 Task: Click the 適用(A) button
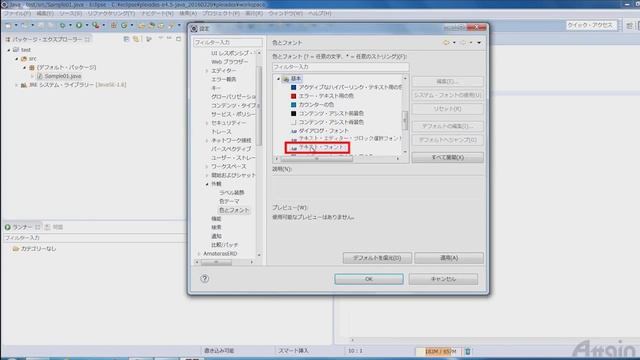pos(449,258)
